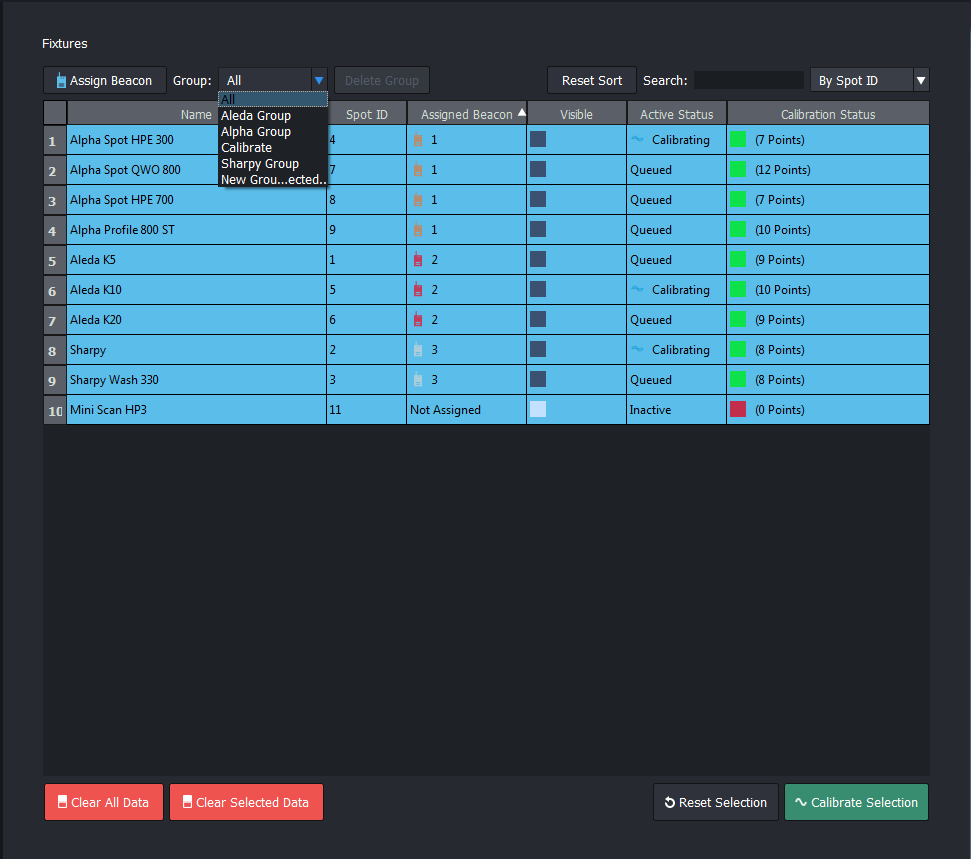971x859 pixels.
Task: Click beacon icon for Alpha Spot HPE 300
Action: 417,140
